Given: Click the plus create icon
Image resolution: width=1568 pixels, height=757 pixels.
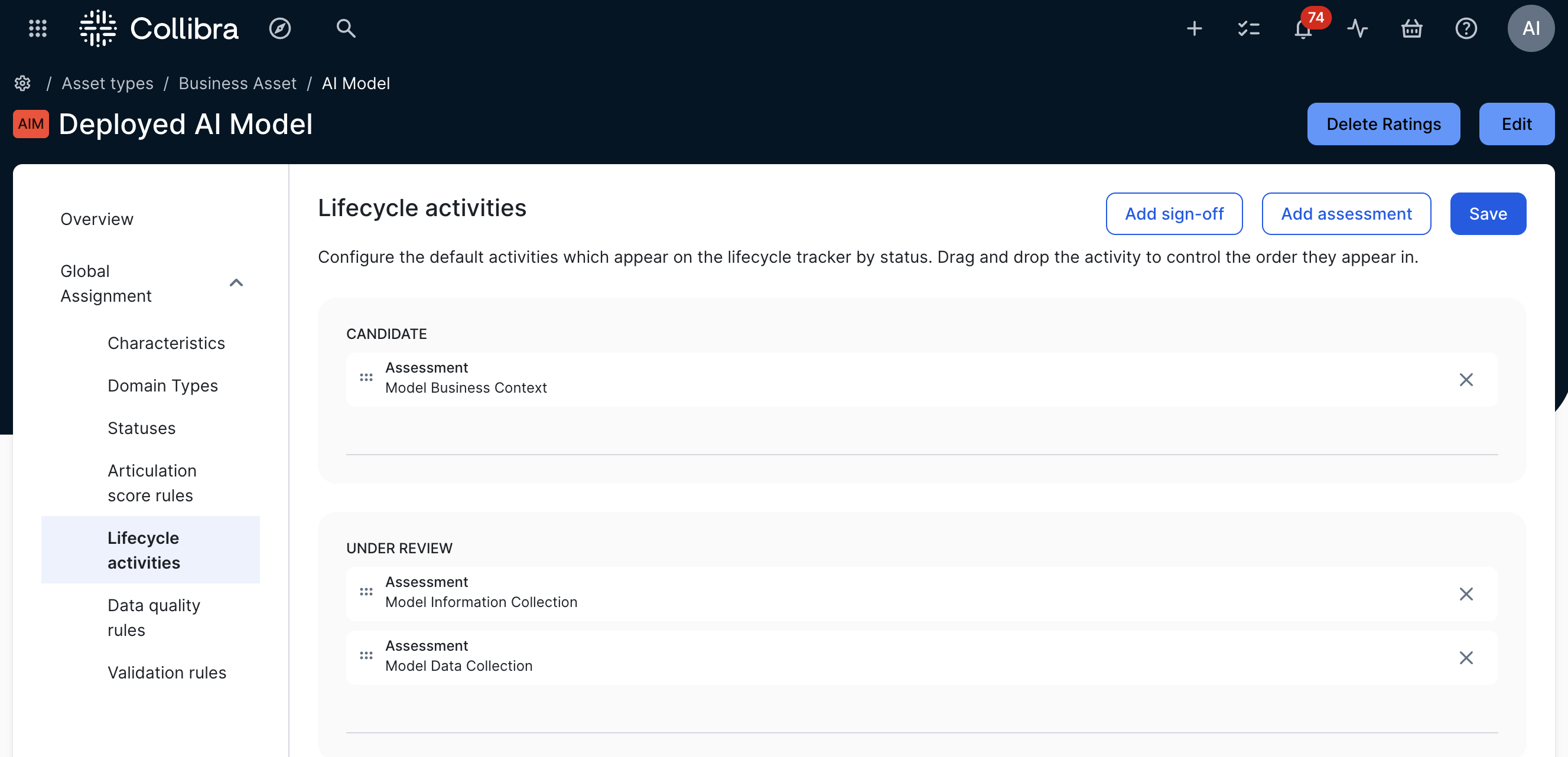Looking at the screenshot, I should tap(1193, 28).
